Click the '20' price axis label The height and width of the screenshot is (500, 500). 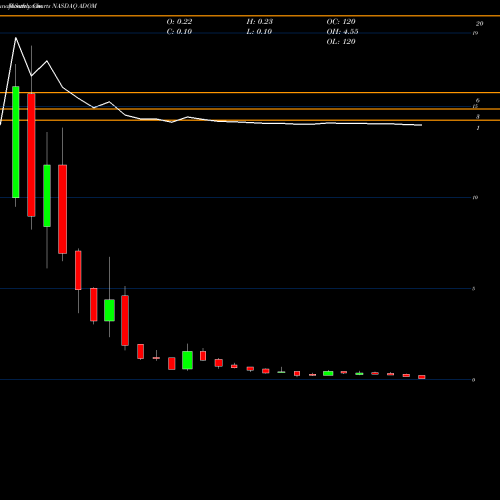pyautogui.click(x=479, y=24)
